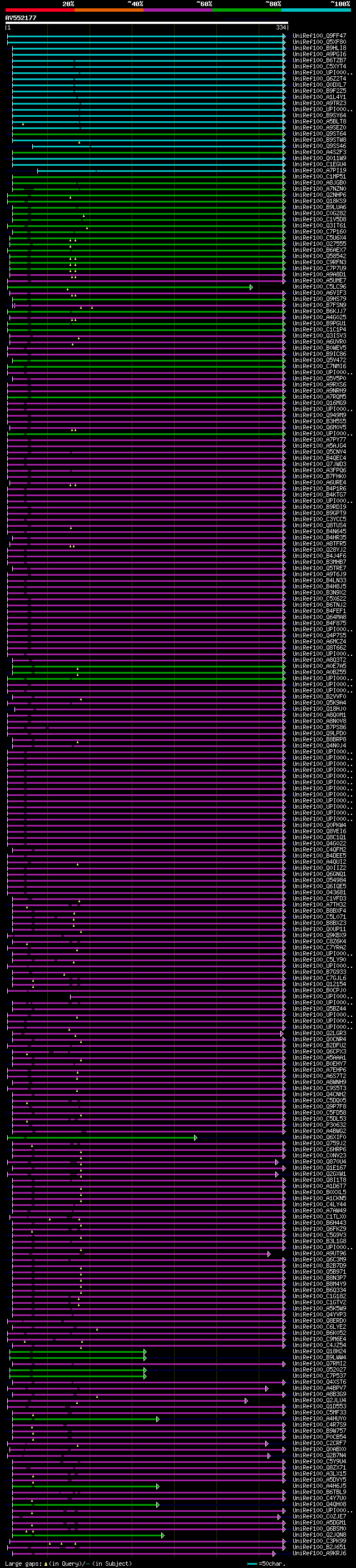Select the UniRef100_Q6Z2T4 entry
356x1568 pixels.
pos(319,78)
